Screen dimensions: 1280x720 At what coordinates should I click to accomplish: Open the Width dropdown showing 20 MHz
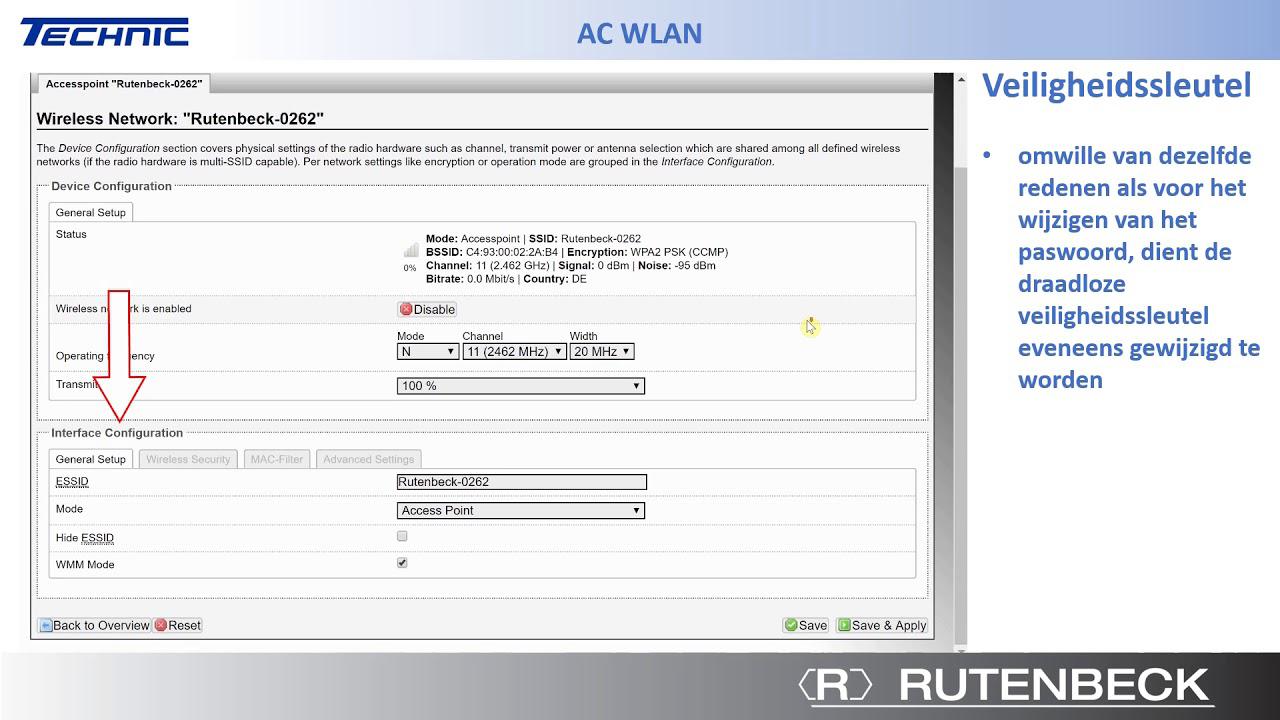pos(602,351)
